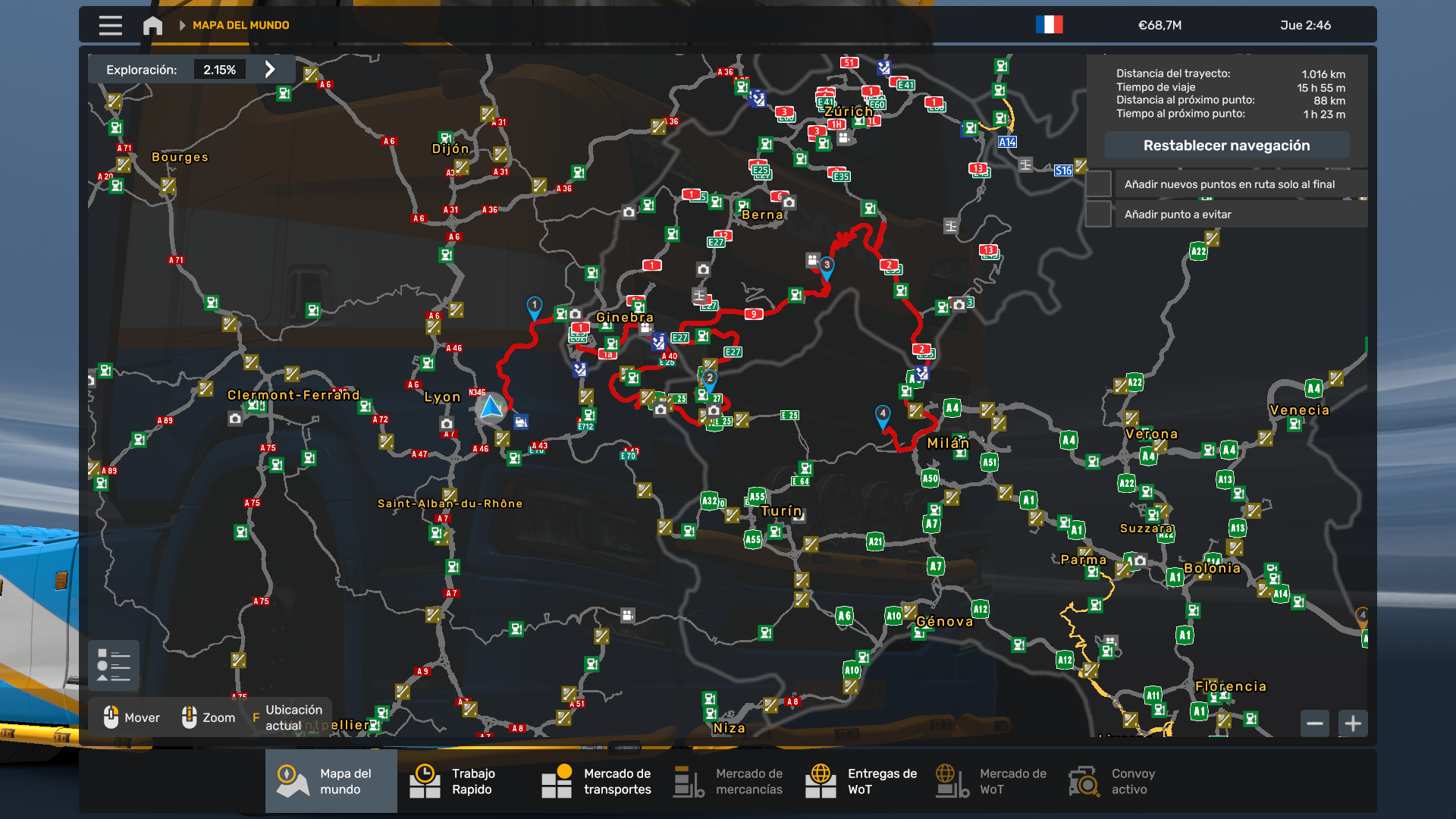The image size is (1456, 819).
Task: Open the map legend panel icon
Action: point(114,666)
